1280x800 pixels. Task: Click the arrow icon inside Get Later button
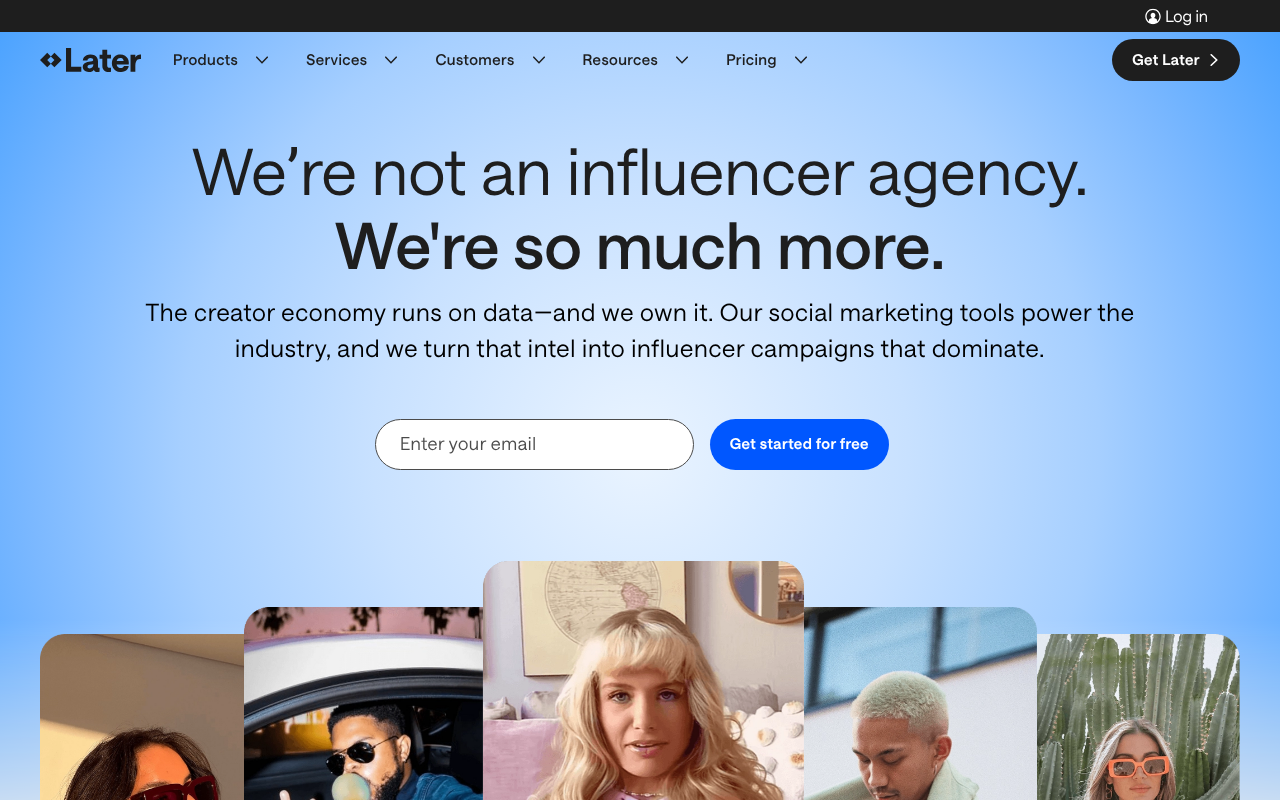(x=1214, y=60)
